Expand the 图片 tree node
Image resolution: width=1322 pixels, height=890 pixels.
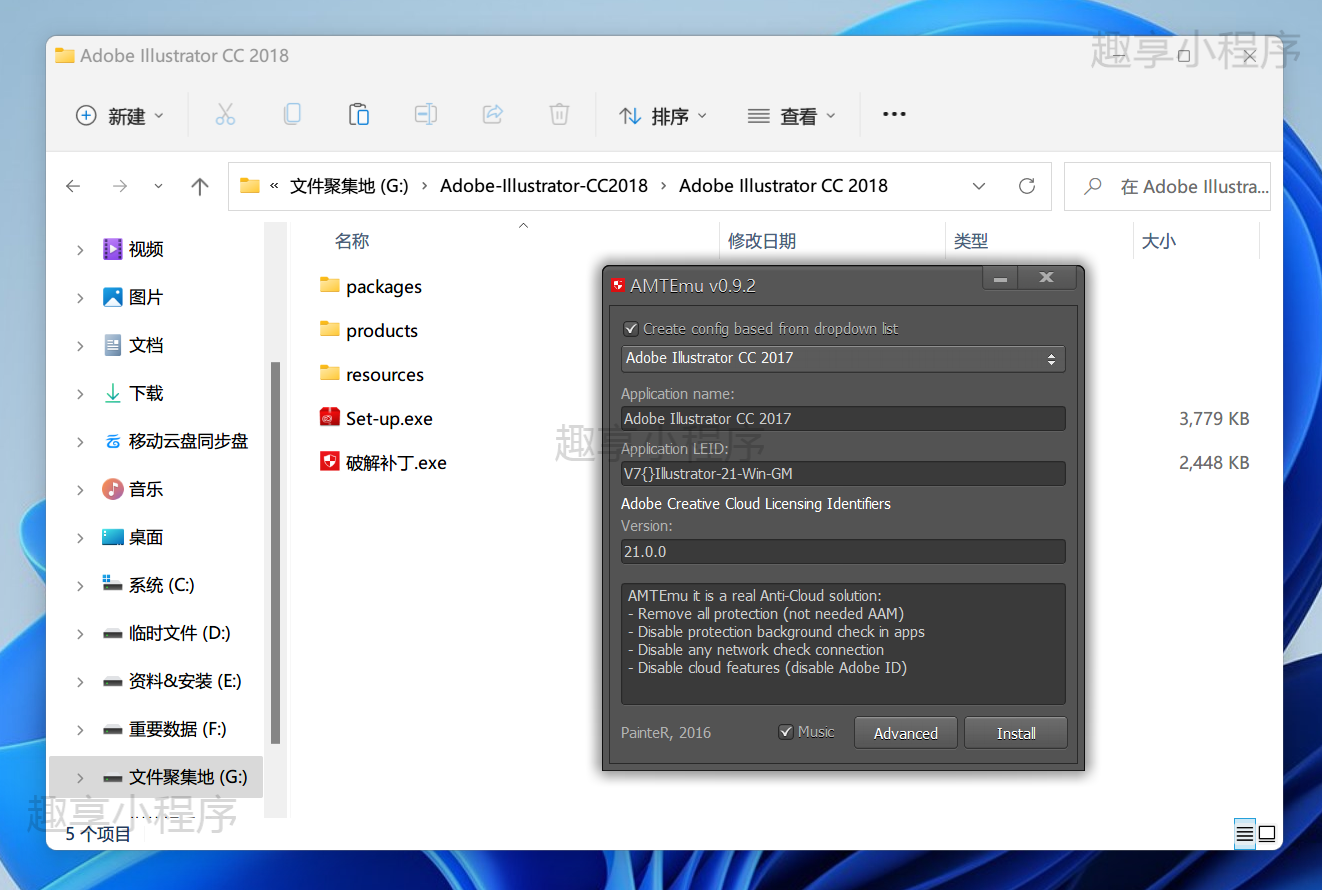pos(80,298)
